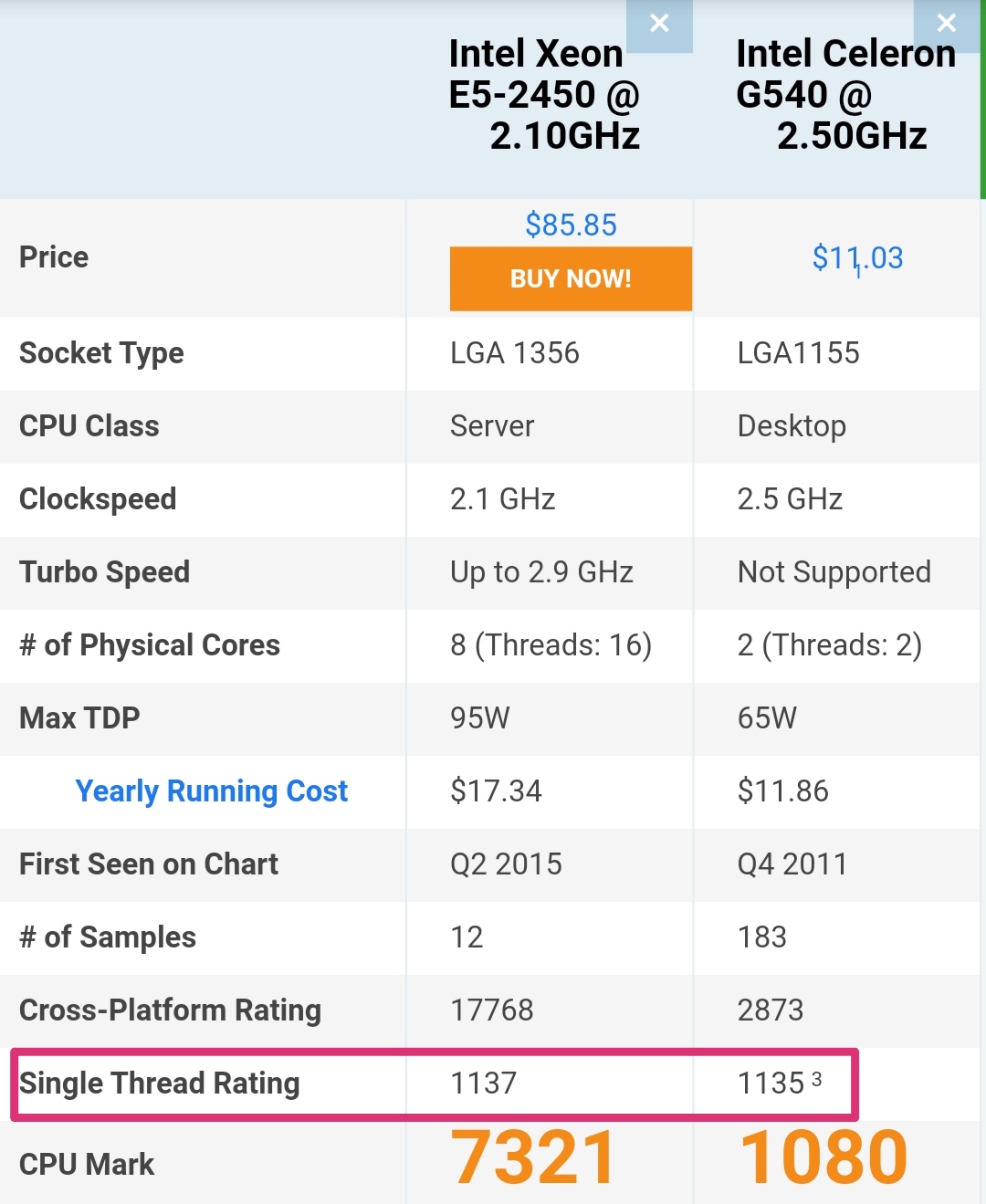This screenshot has height=1204, width=986.
Task: Select the 2 (Threads: 2) value
Action: pos(830,645)
